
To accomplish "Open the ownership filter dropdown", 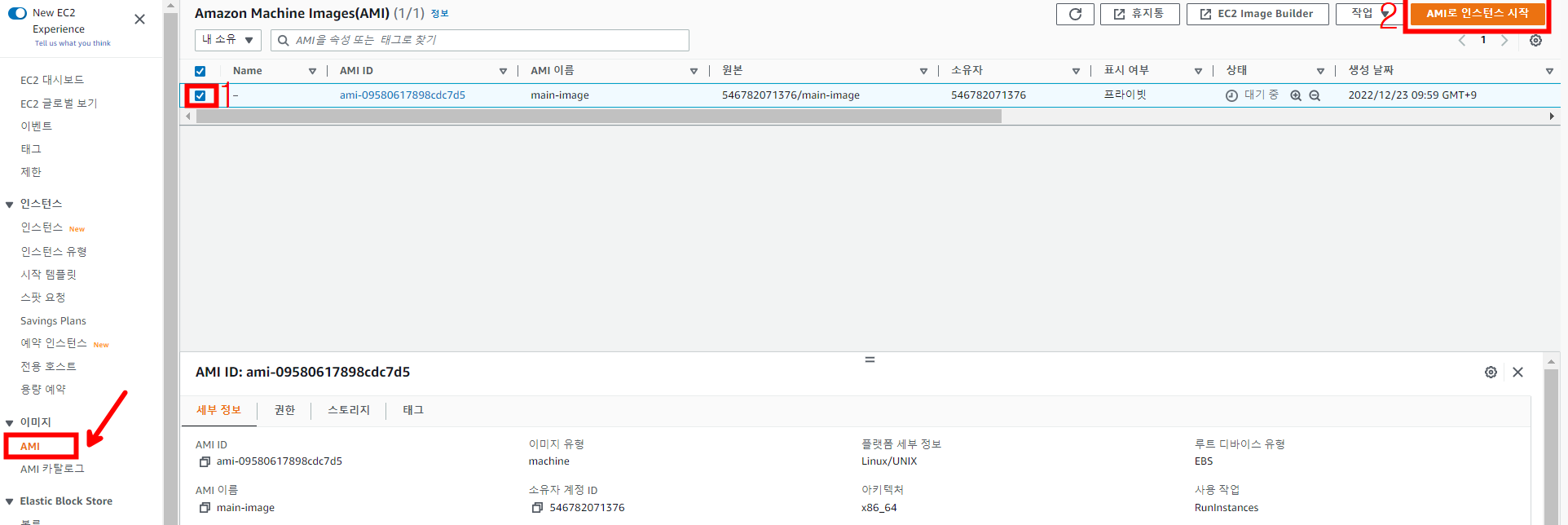I will tap(228, 40).
